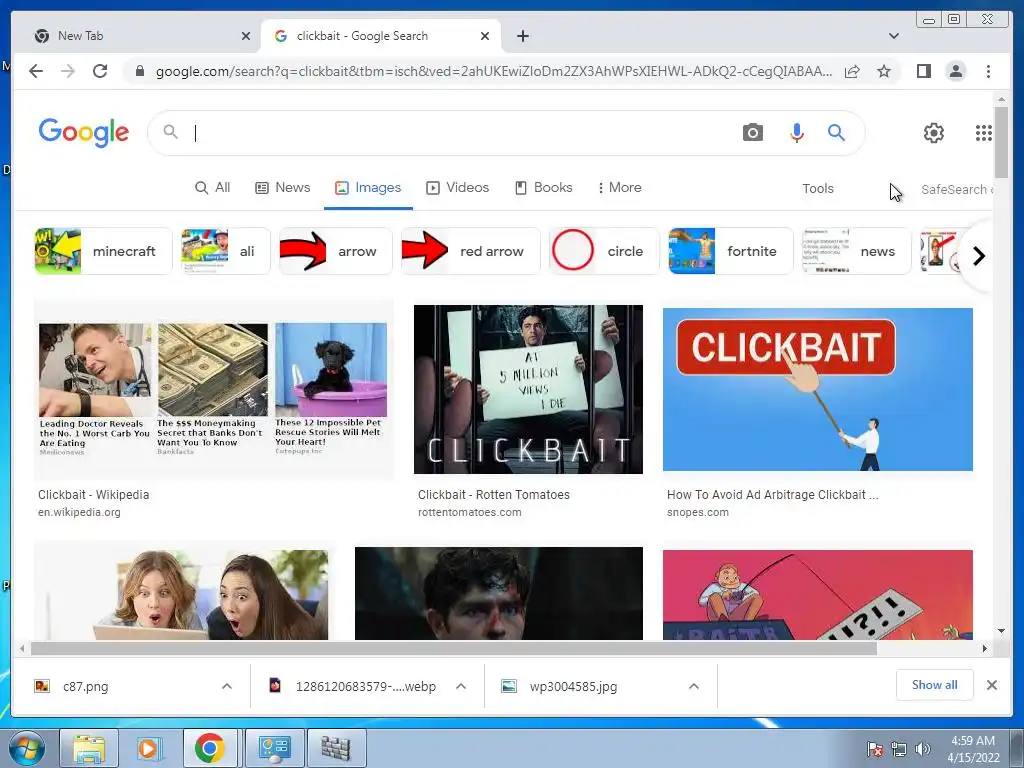Click Show all downloads
The width and height of the screenshot is (1024, 768).
point(935,685)
